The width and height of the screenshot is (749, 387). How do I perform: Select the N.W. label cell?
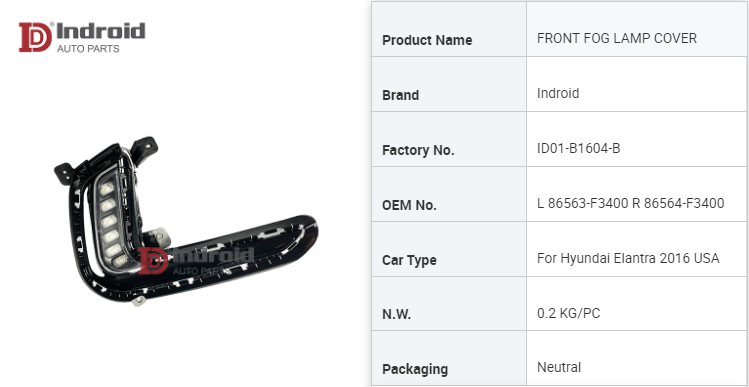pyautogui.click(x=449, y=303)
